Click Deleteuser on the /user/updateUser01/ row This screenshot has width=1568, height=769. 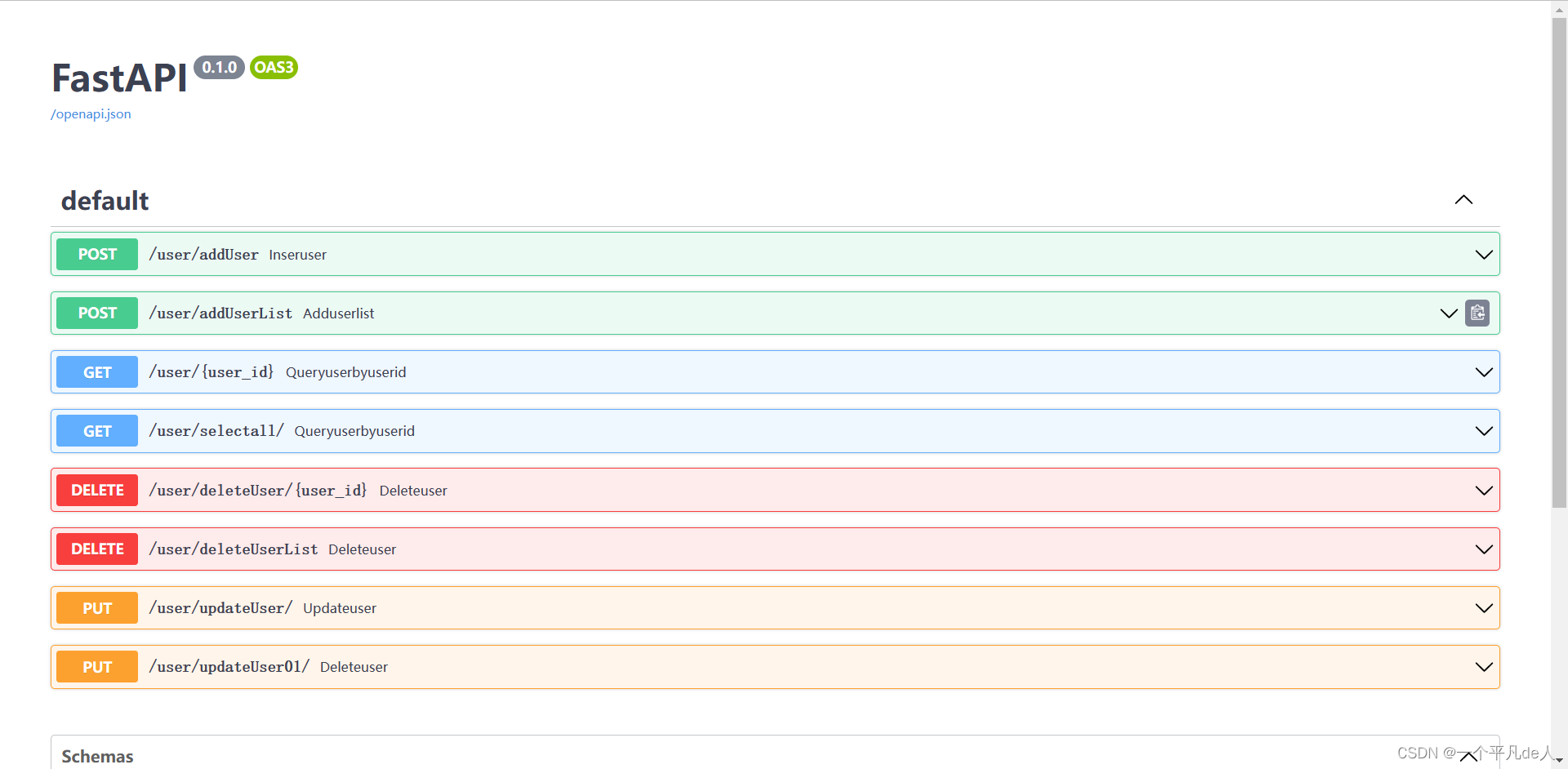point(354,667)
